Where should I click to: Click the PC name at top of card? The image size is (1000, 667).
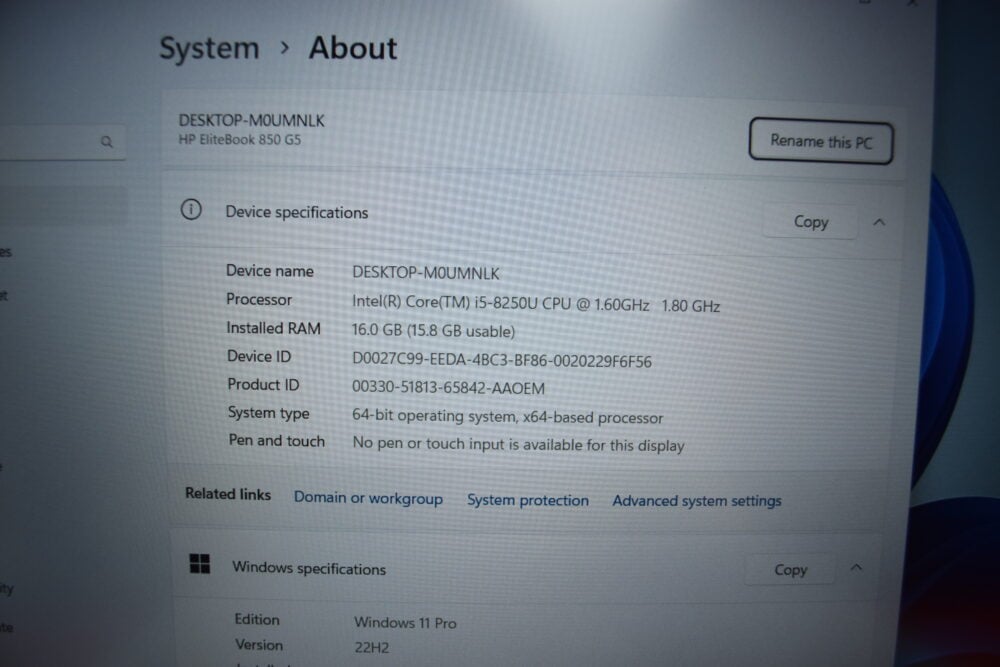pos(251,121)
